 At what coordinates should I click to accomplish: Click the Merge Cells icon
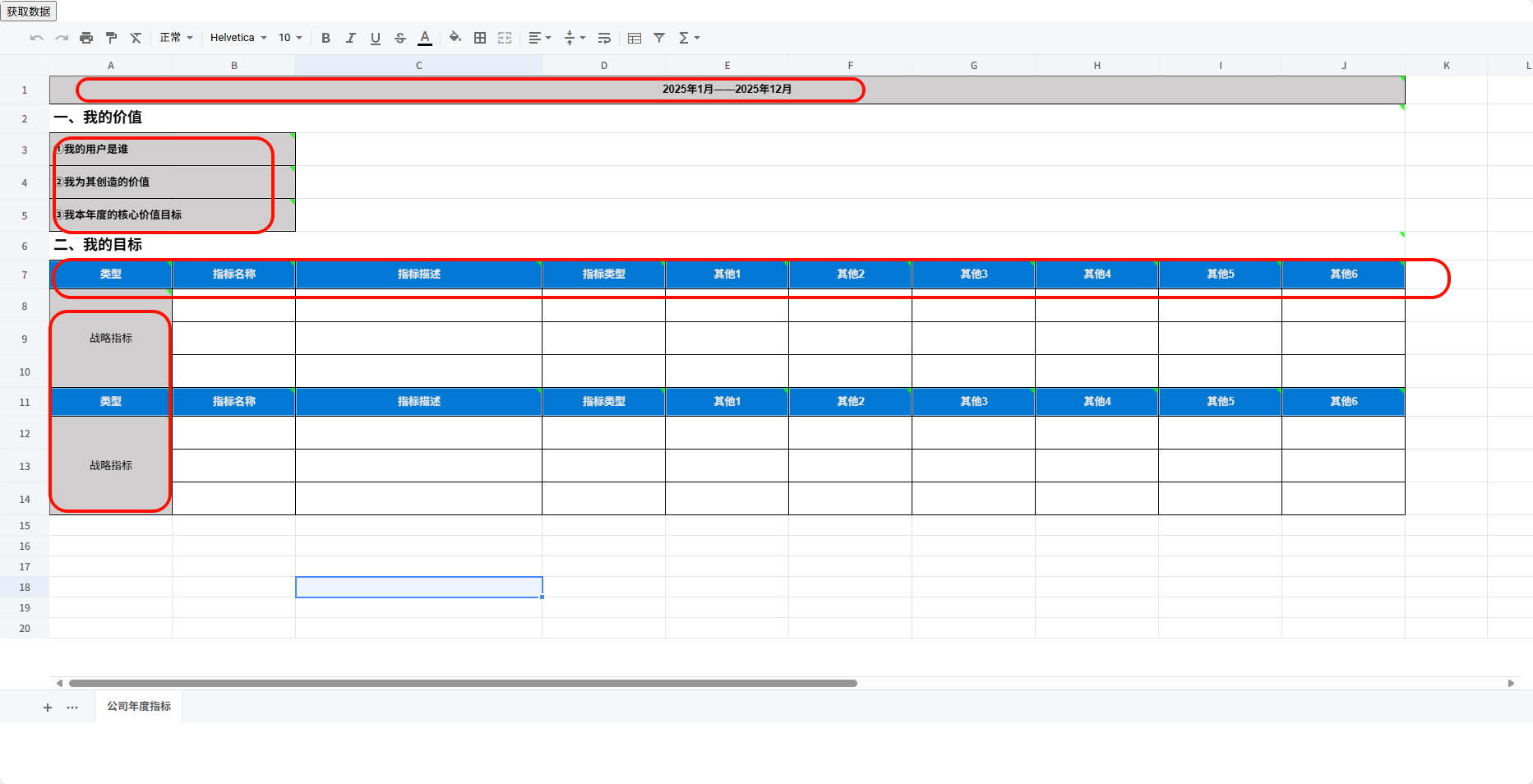point(504,38)
